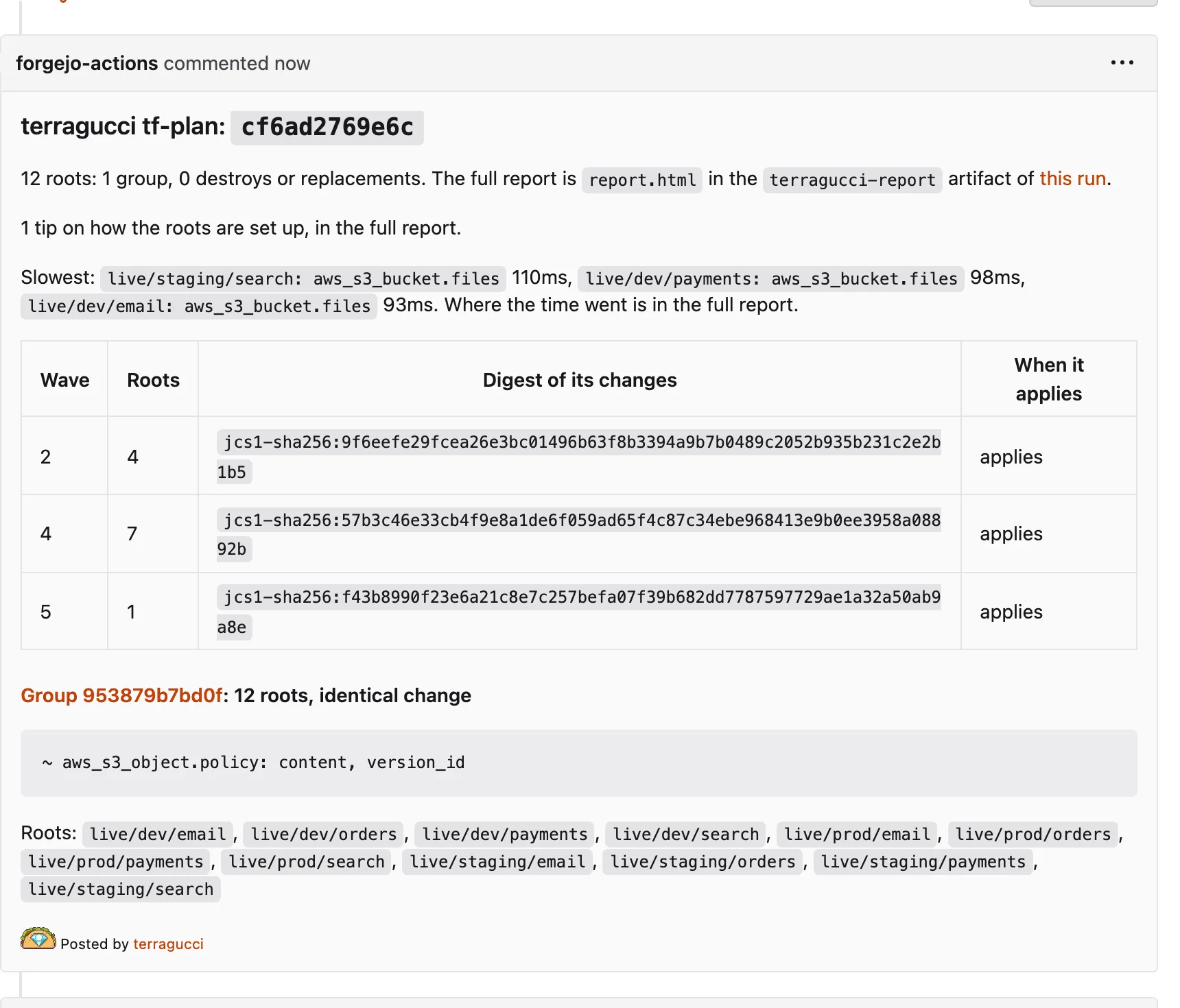Click root live/dev/orders
This screenshot has width=1180, height=1008.
(x=324, y=834)
